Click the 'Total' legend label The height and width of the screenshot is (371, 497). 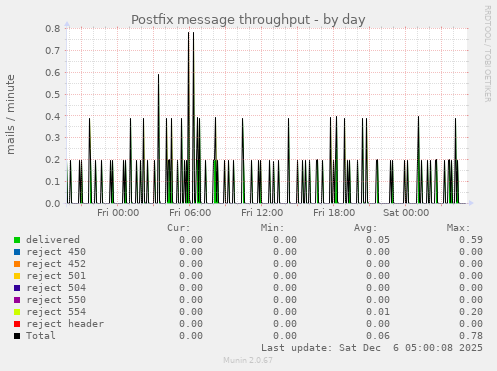click(41, 336)
